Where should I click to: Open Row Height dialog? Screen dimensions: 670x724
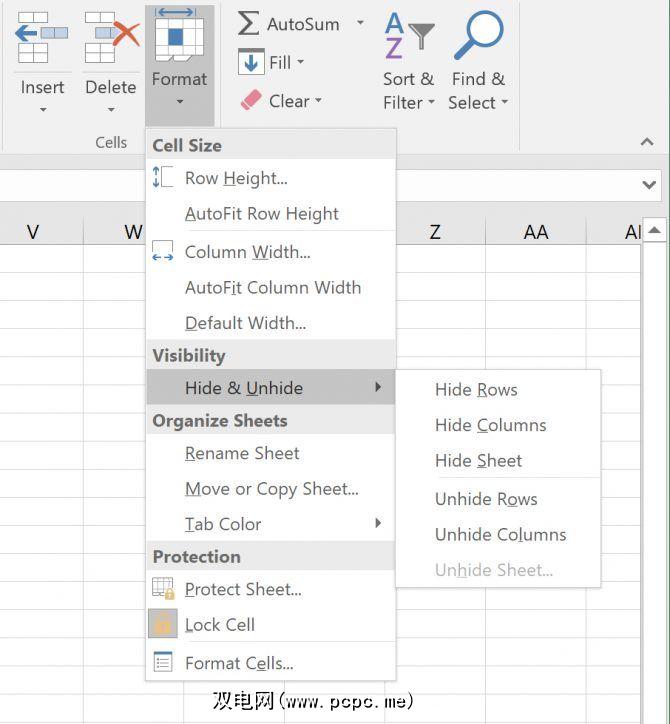point(236,179)
